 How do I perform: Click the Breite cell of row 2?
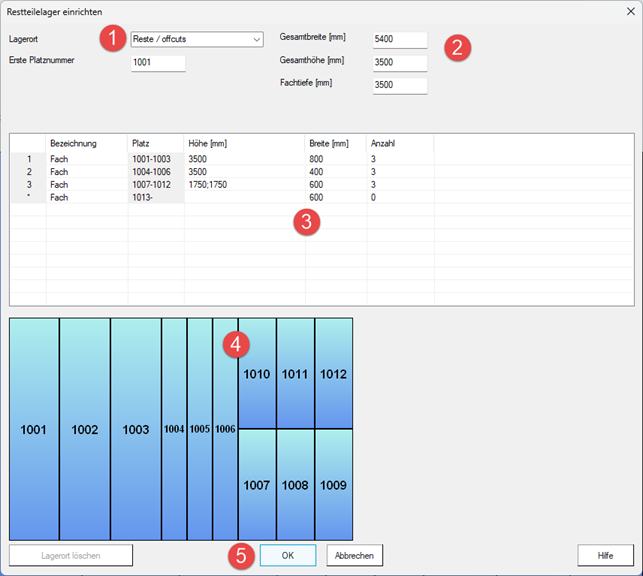coord(336,172)
